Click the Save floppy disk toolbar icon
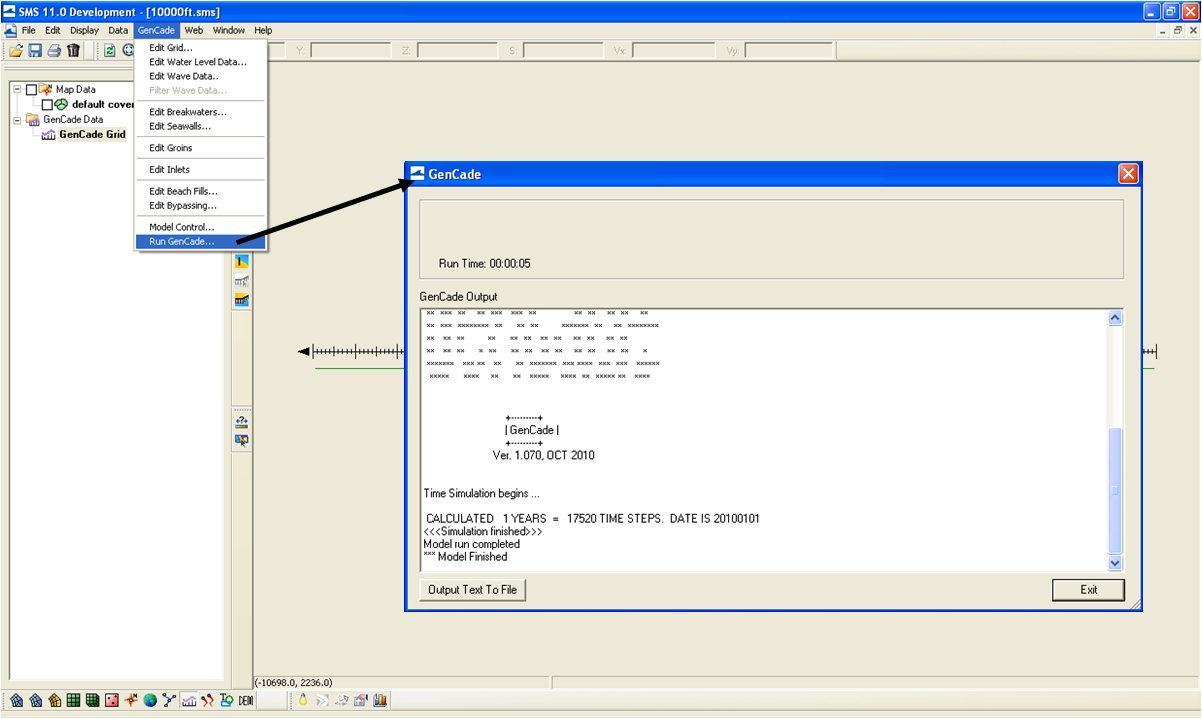This screenshot has height=719, width=1202. (x=35, y=50)
